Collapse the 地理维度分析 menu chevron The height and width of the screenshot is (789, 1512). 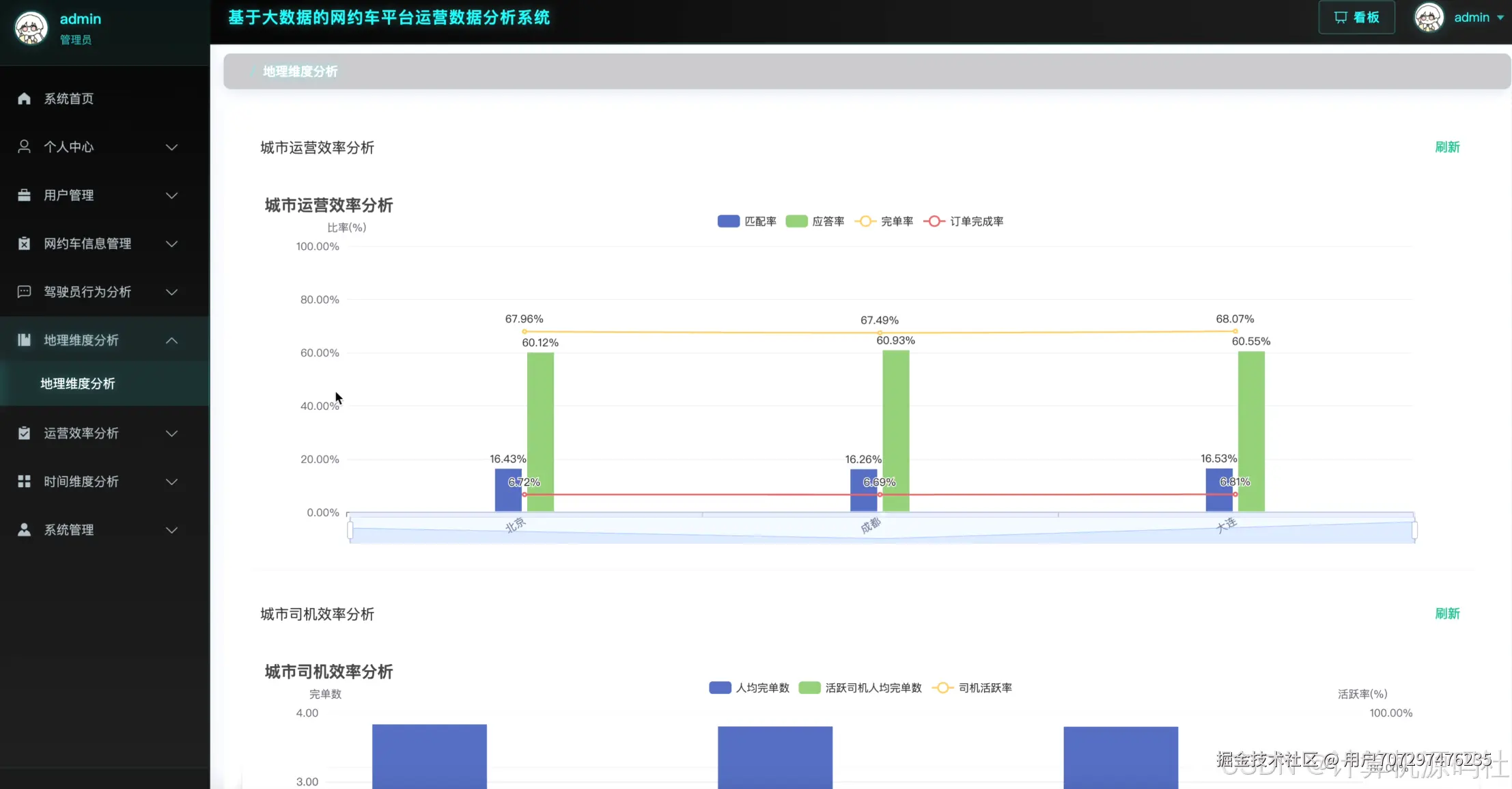[172, 340]
